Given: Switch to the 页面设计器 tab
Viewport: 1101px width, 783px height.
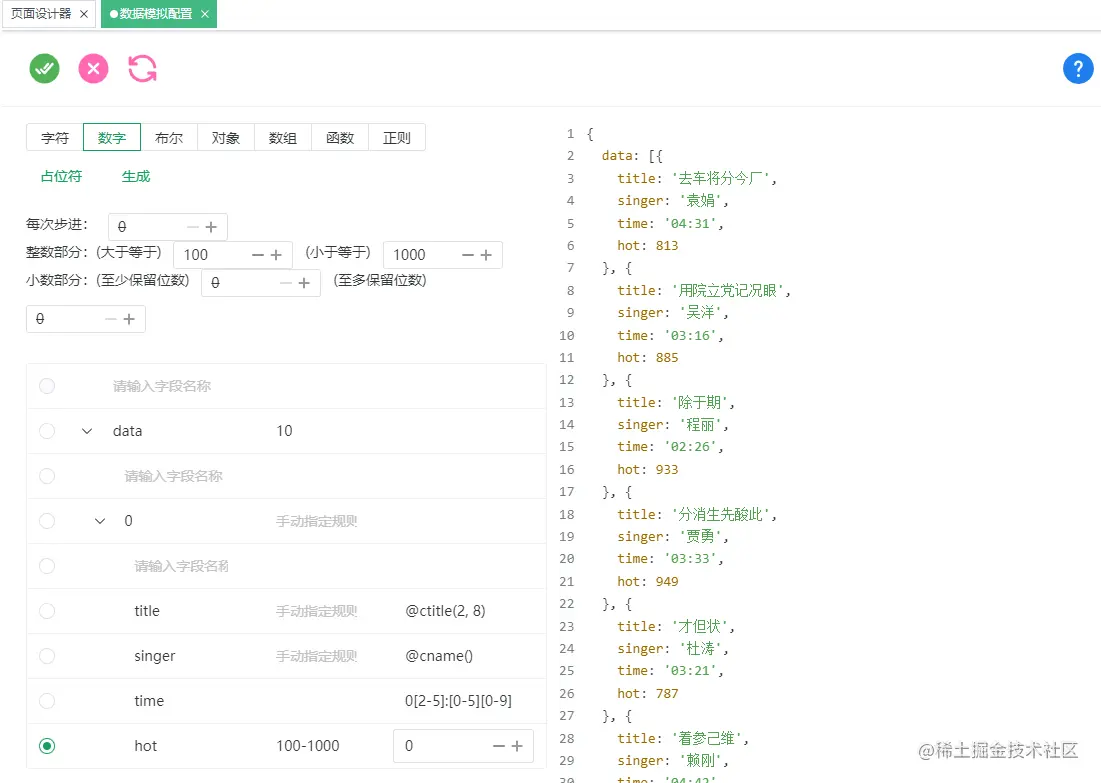Looking at the screenshot, I should coord(41,14).
